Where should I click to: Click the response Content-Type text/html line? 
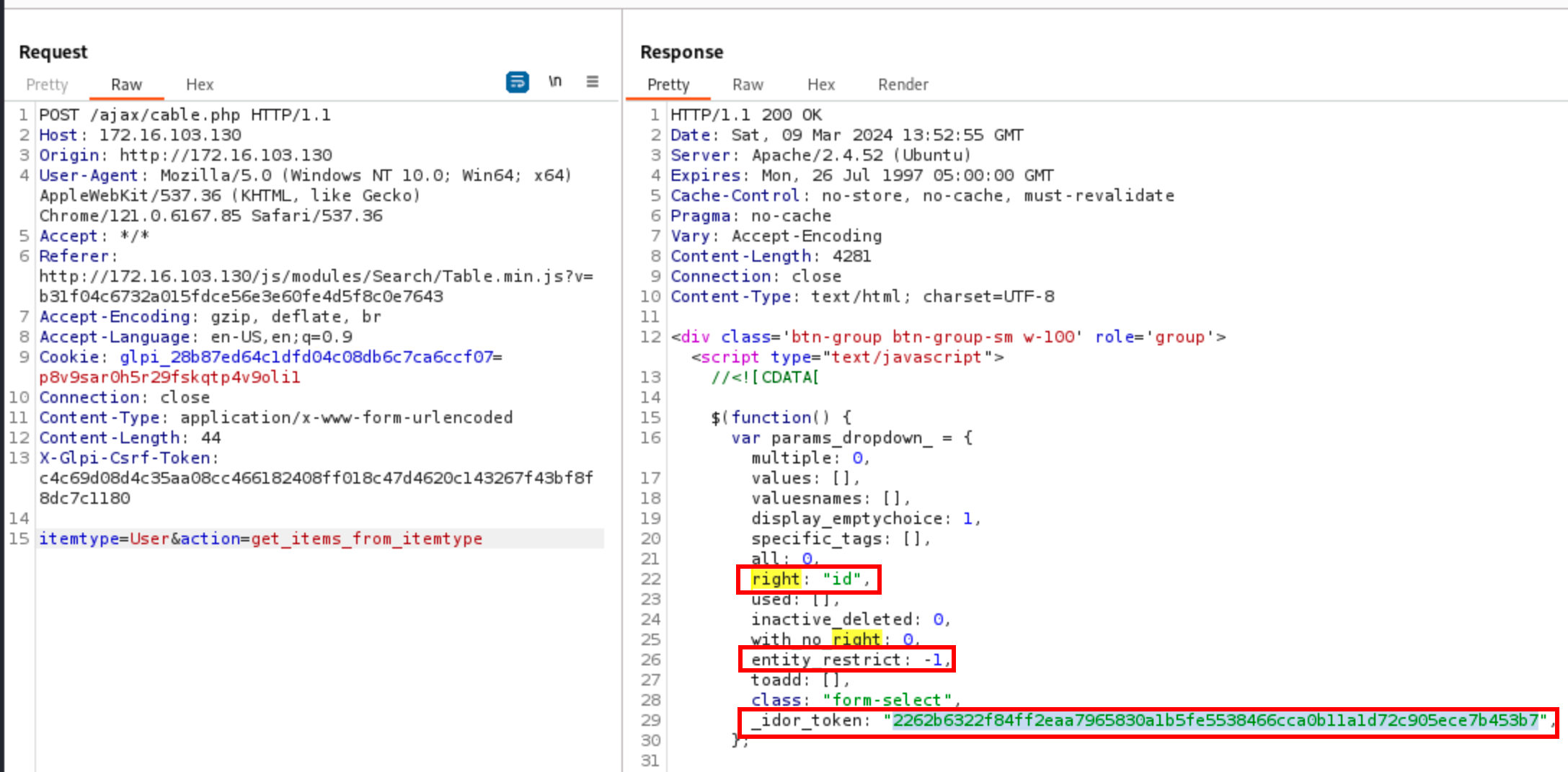point(862,296)
